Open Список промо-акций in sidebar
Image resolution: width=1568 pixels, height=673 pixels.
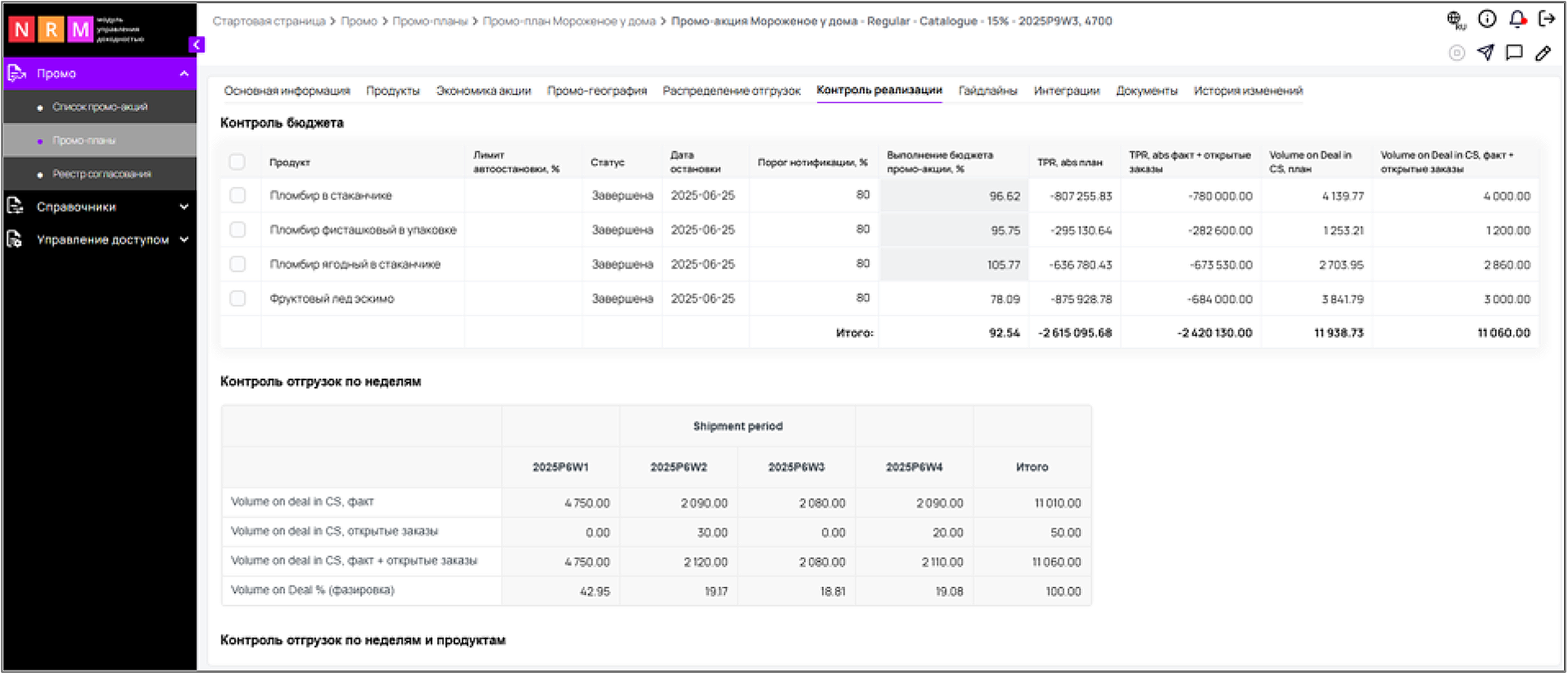click(100, 107)
